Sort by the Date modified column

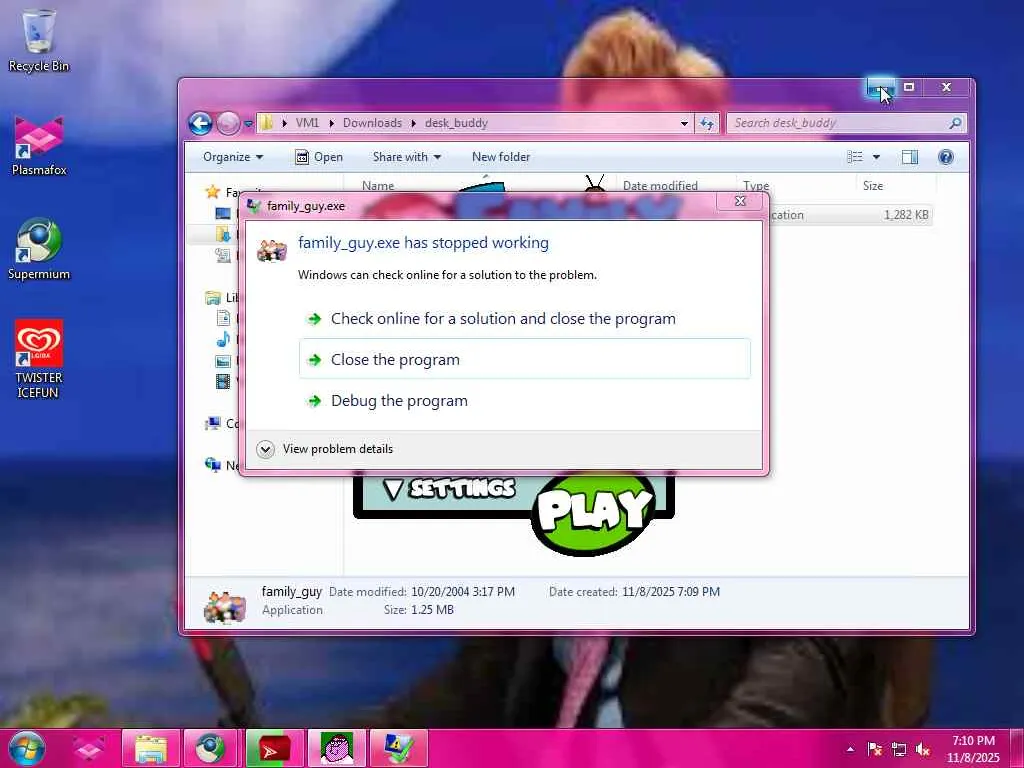tap(660, 185)
